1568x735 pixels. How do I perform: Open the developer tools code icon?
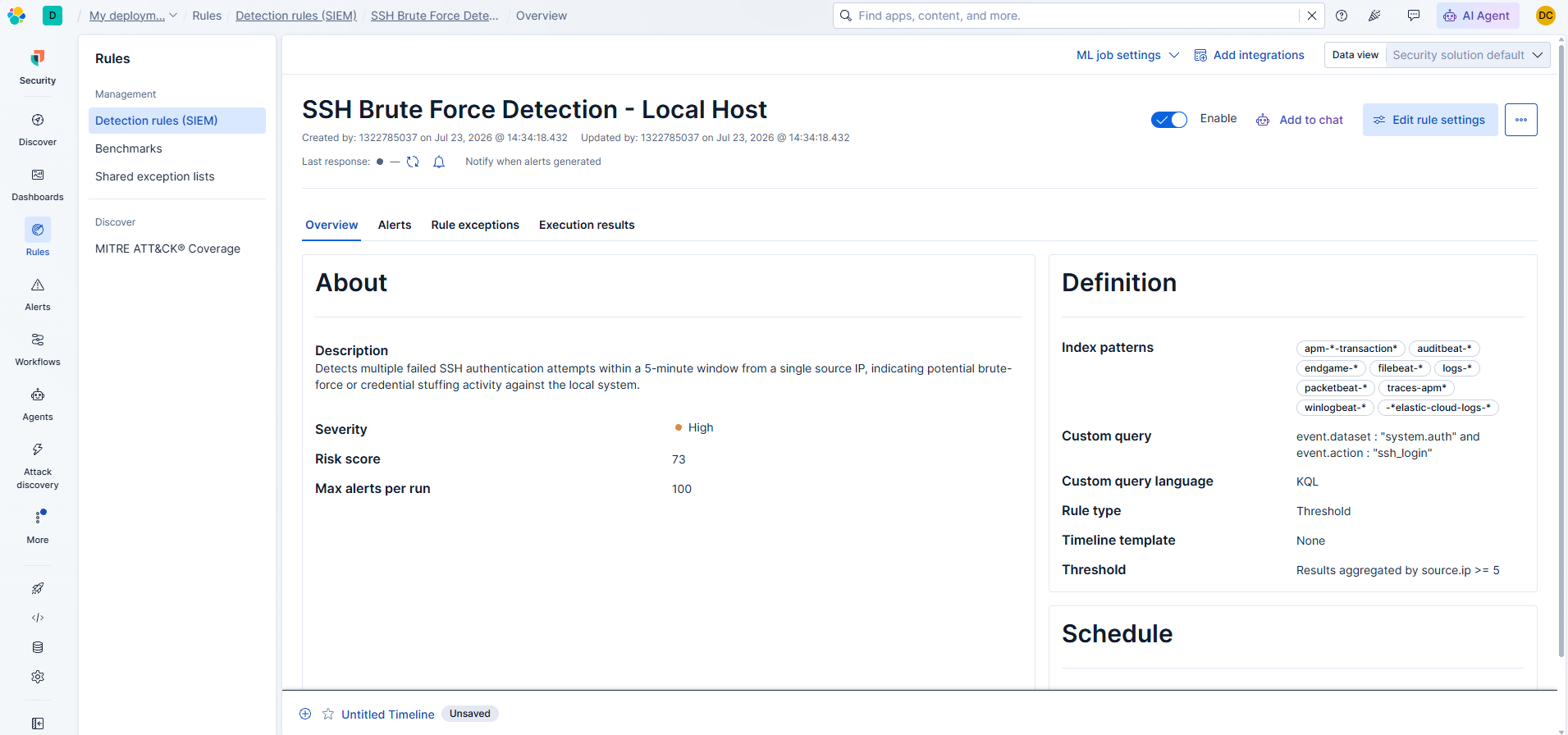pos(38,618)
